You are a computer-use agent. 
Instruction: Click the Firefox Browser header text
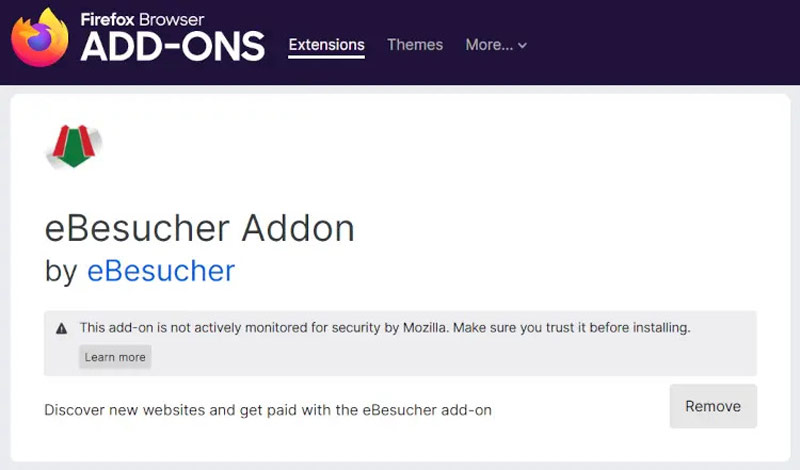pyautogui.click(x=142, y=19)
